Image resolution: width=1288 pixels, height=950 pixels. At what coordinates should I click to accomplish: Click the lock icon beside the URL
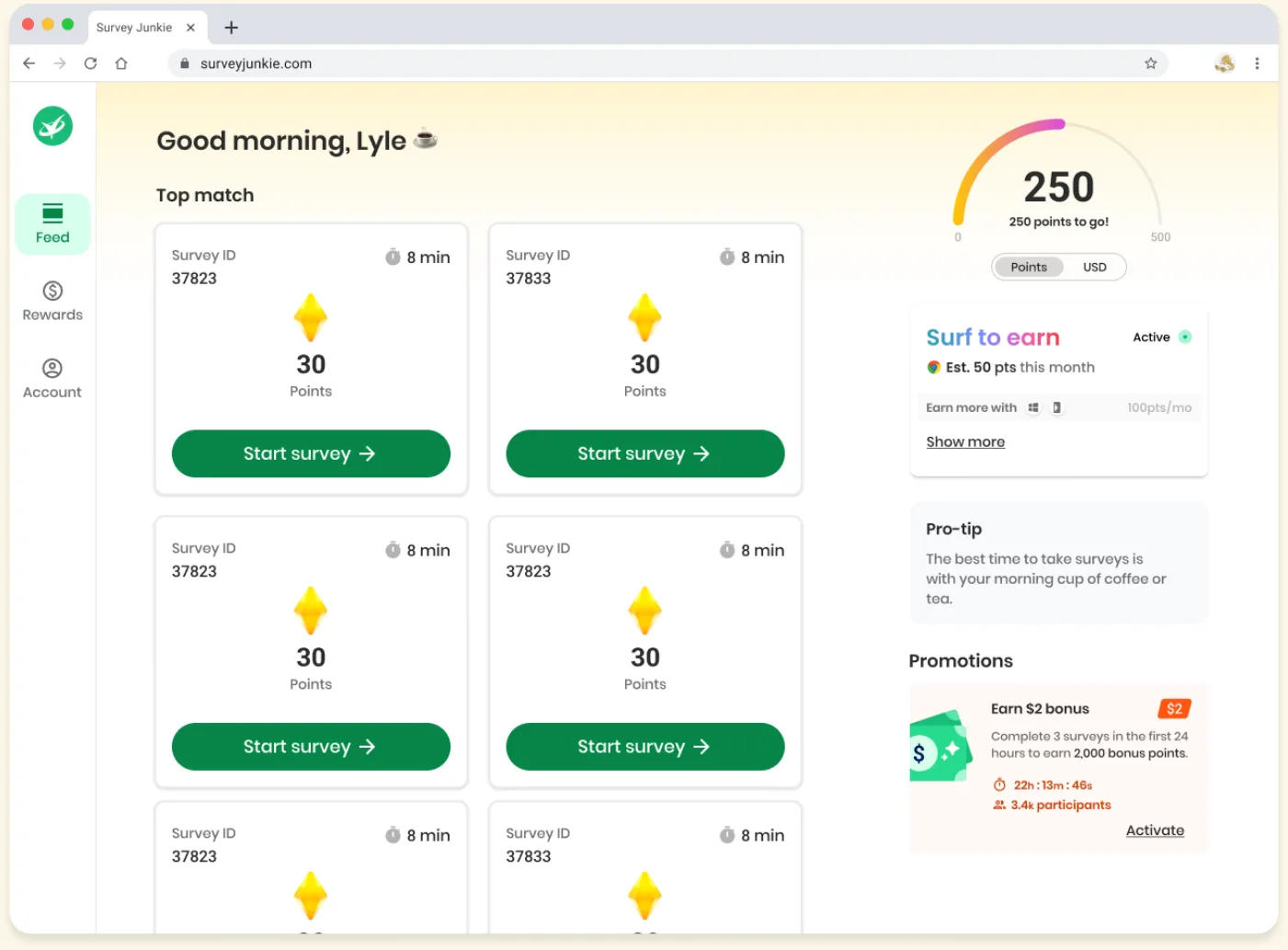tap(185, 63)
